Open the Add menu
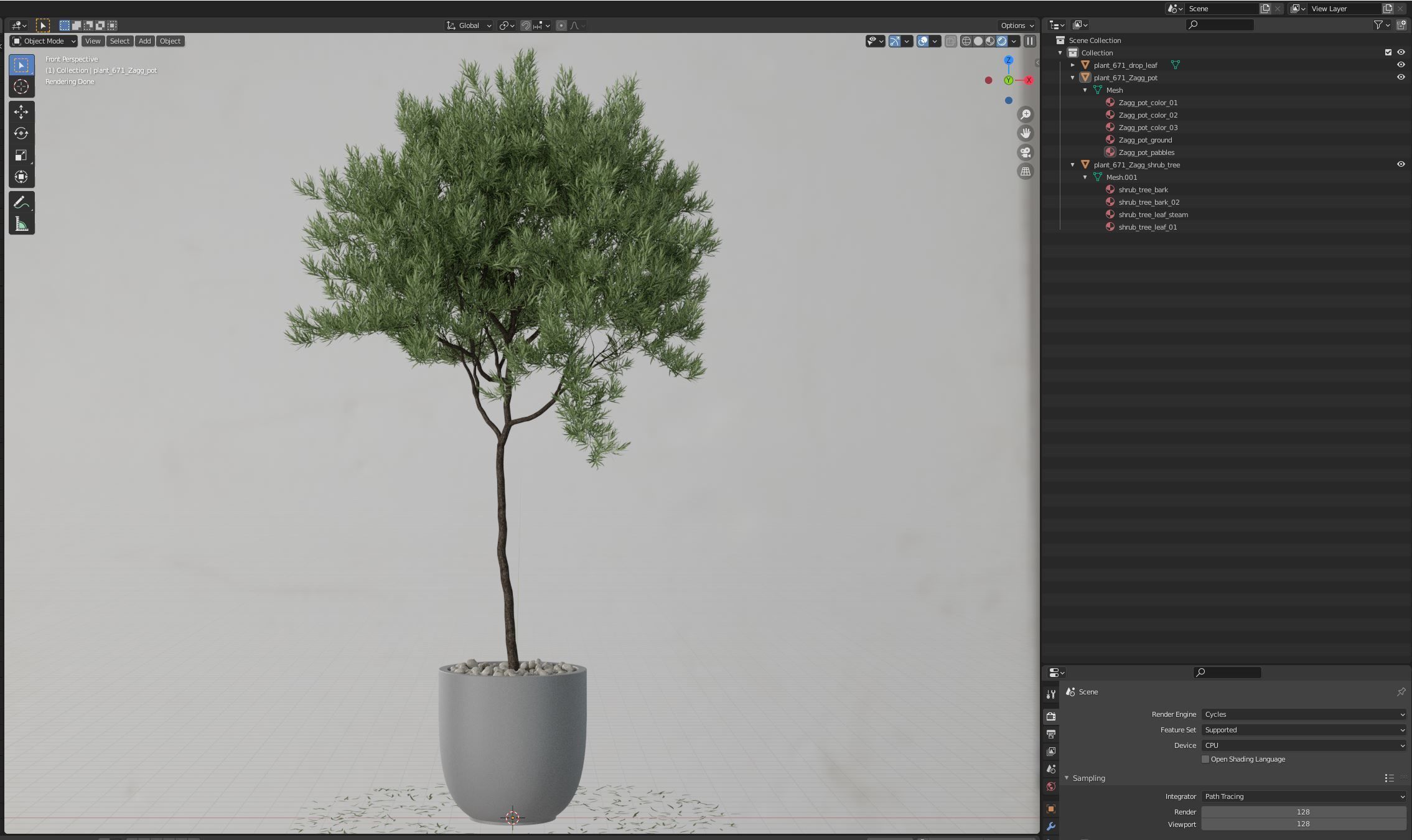The width and height of the screenshot is (1412, 840). (x=144, y=41)
